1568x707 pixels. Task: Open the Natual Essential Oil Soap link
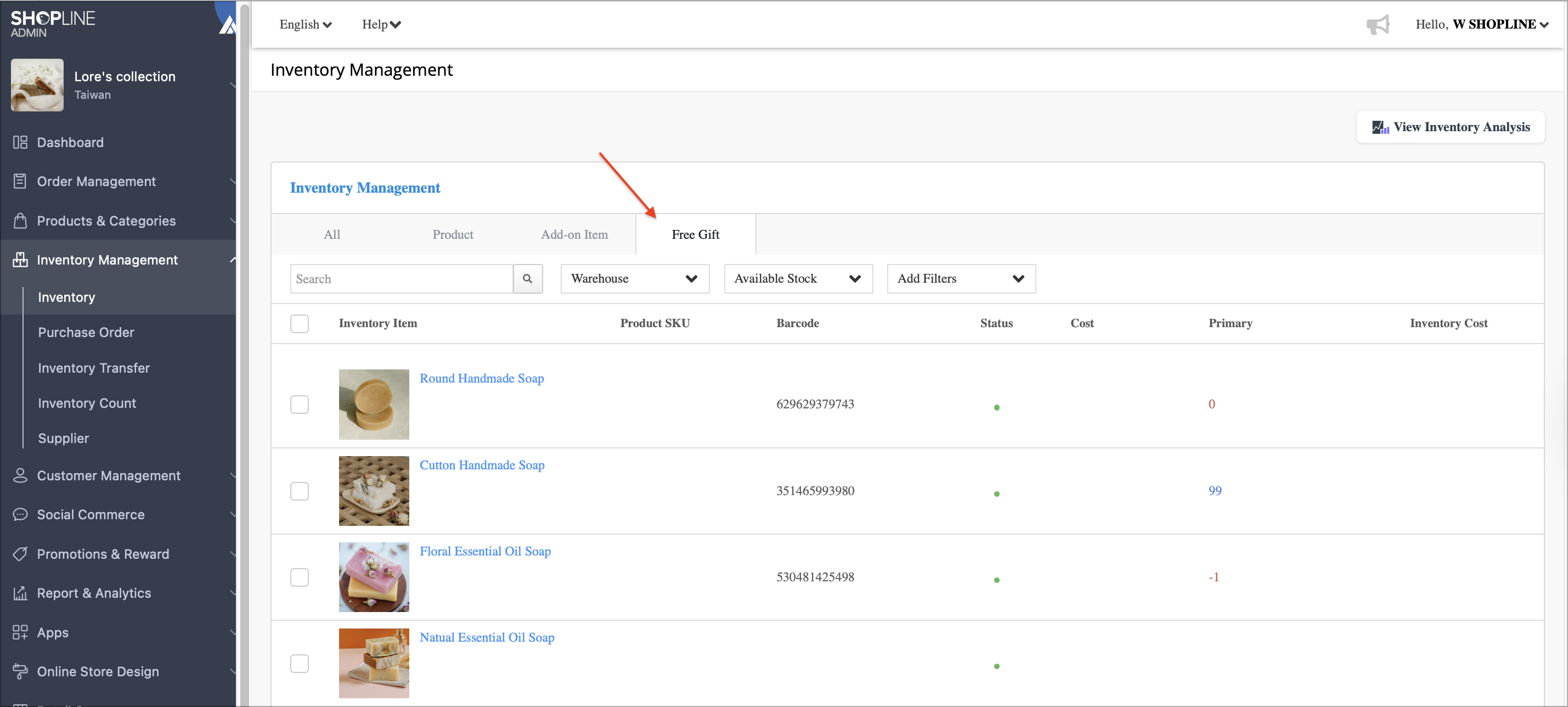click(x=486, y=637)
